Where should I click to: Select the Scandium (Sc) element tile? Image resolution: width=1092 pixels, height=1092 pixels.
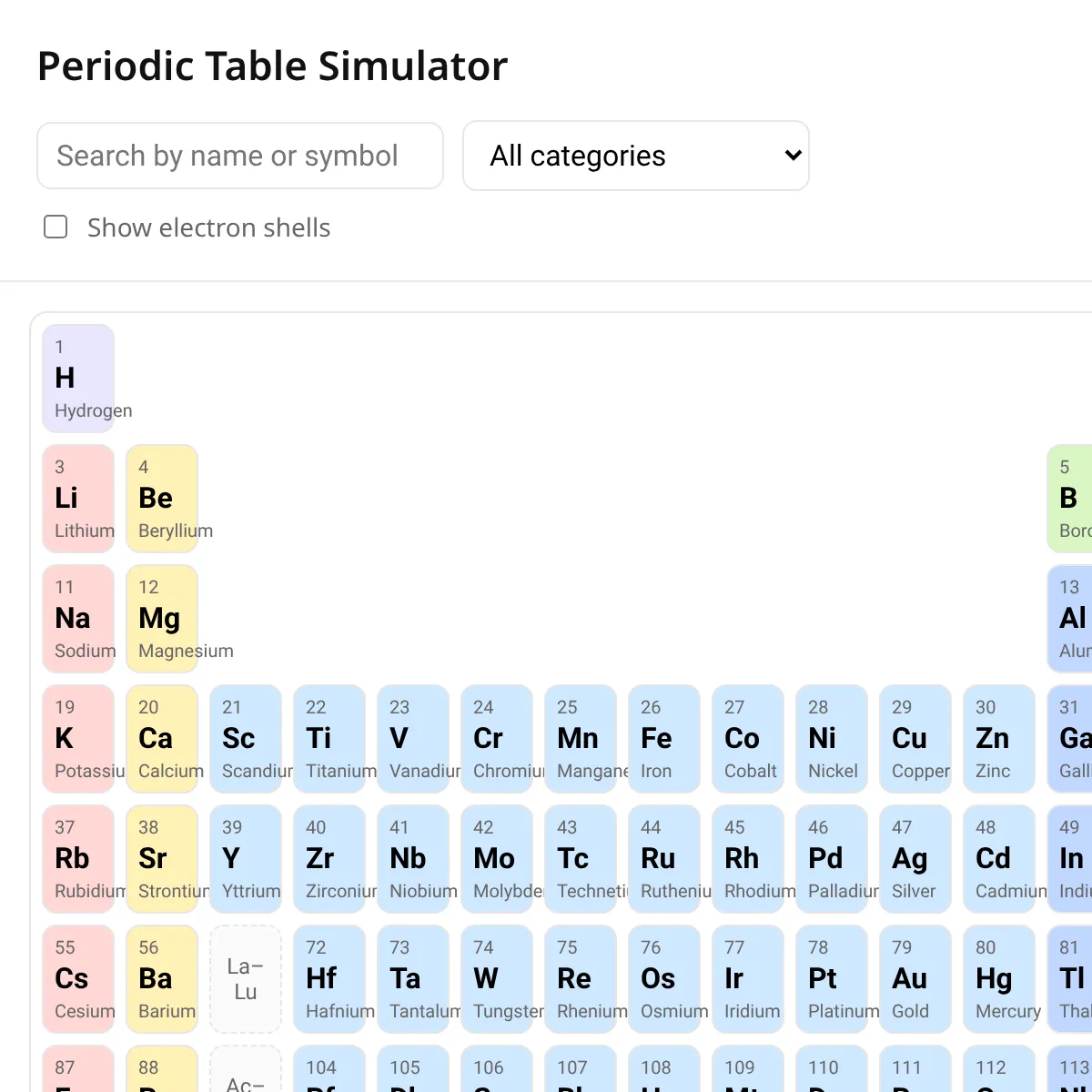point(246,739)
